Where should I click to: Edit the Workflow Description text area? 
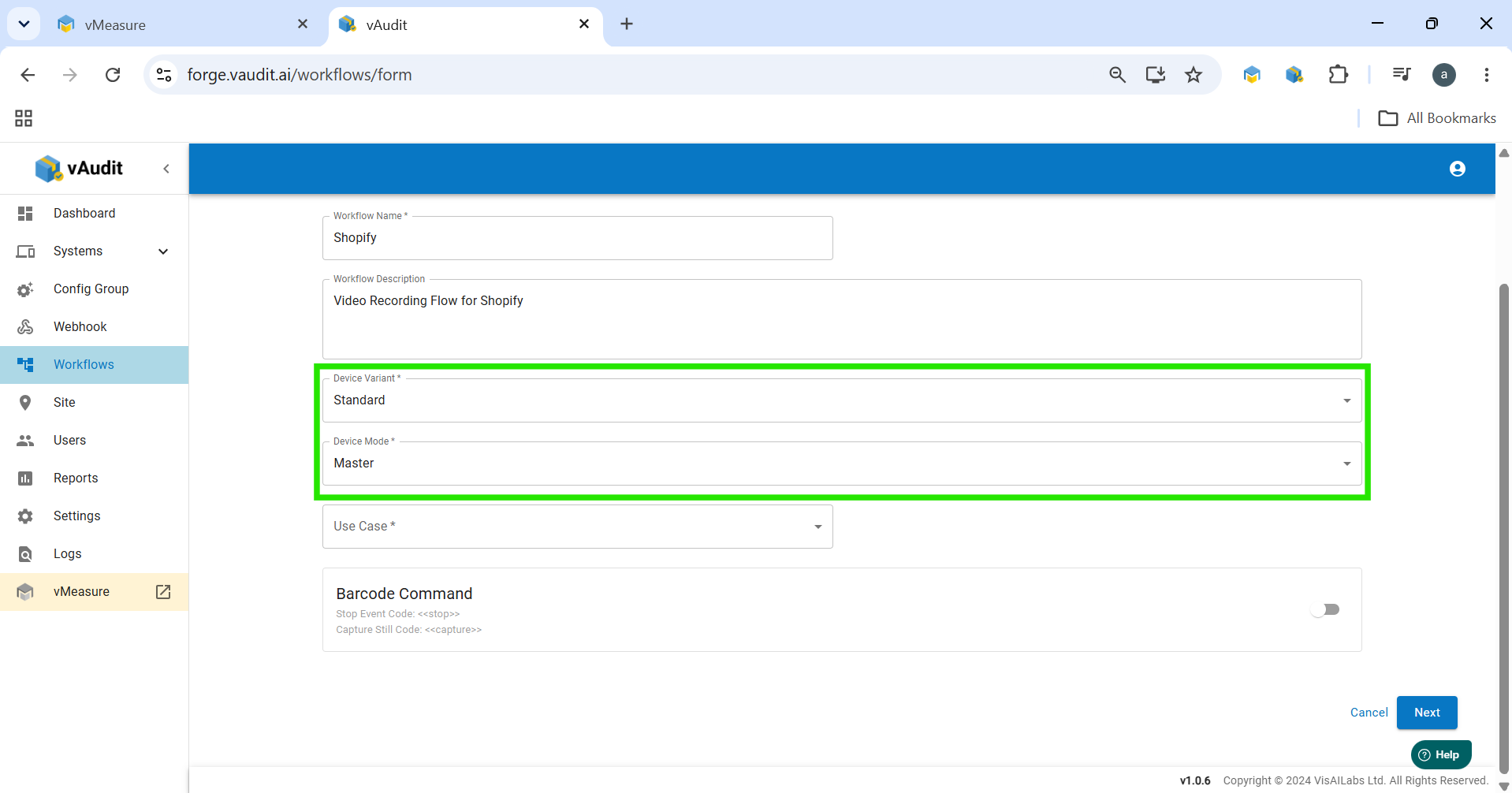[x=842, y=319]
